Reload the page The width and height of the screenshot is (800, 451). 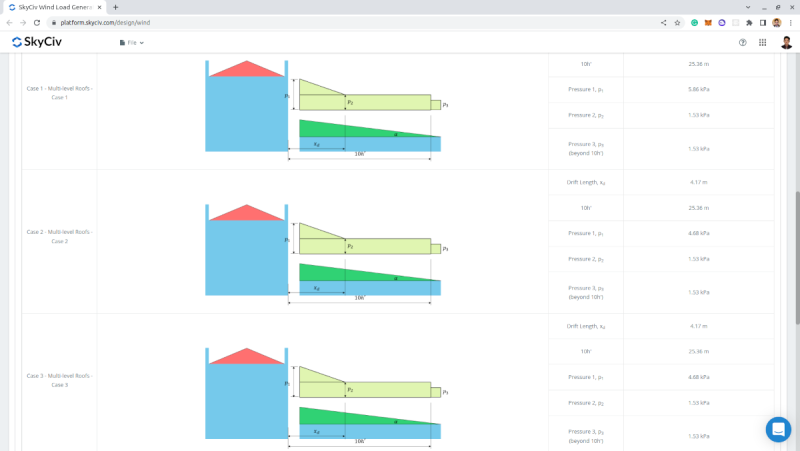coord(37,22)
